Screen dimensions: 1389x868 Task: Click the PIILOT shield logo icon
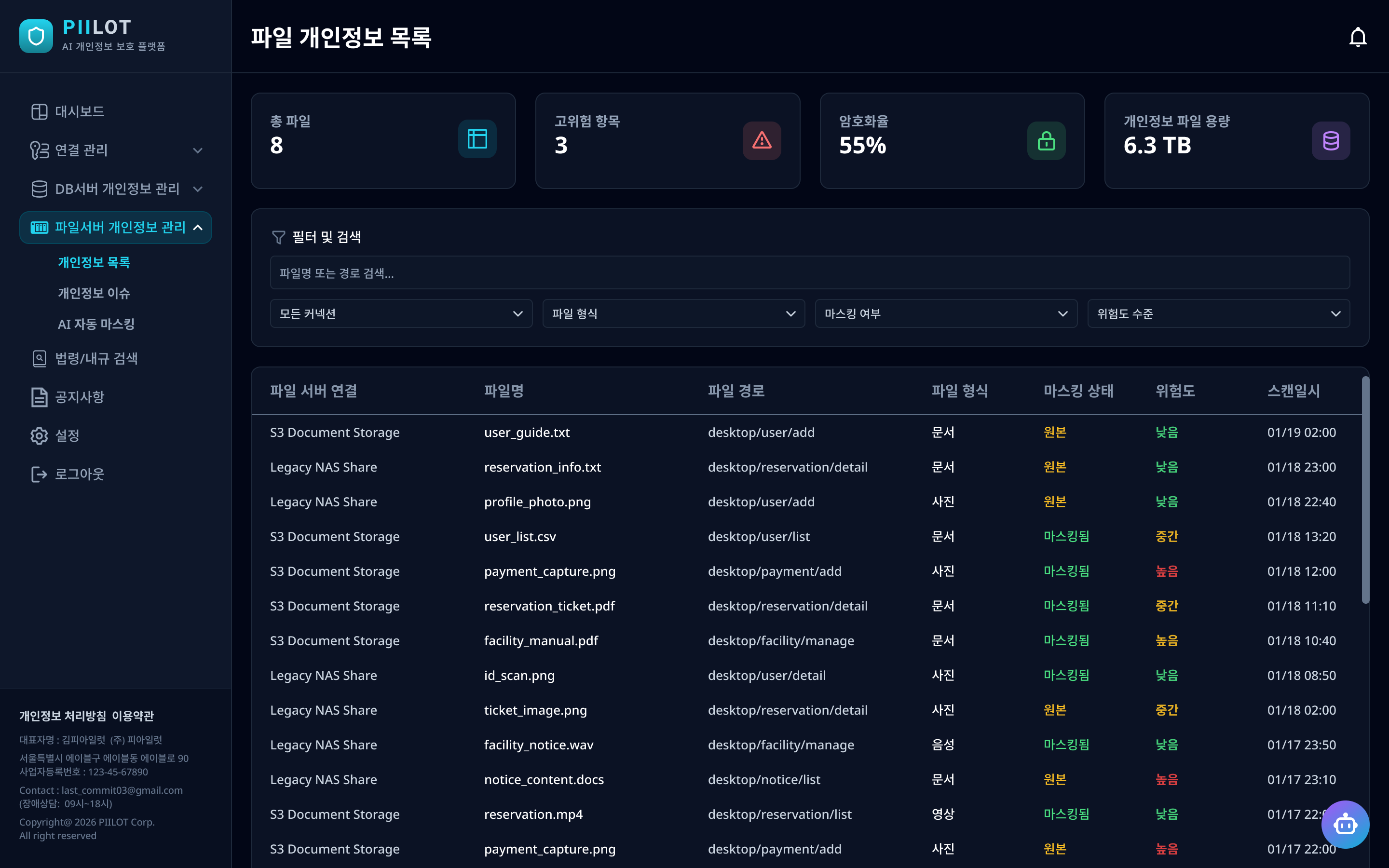point(36,36)
